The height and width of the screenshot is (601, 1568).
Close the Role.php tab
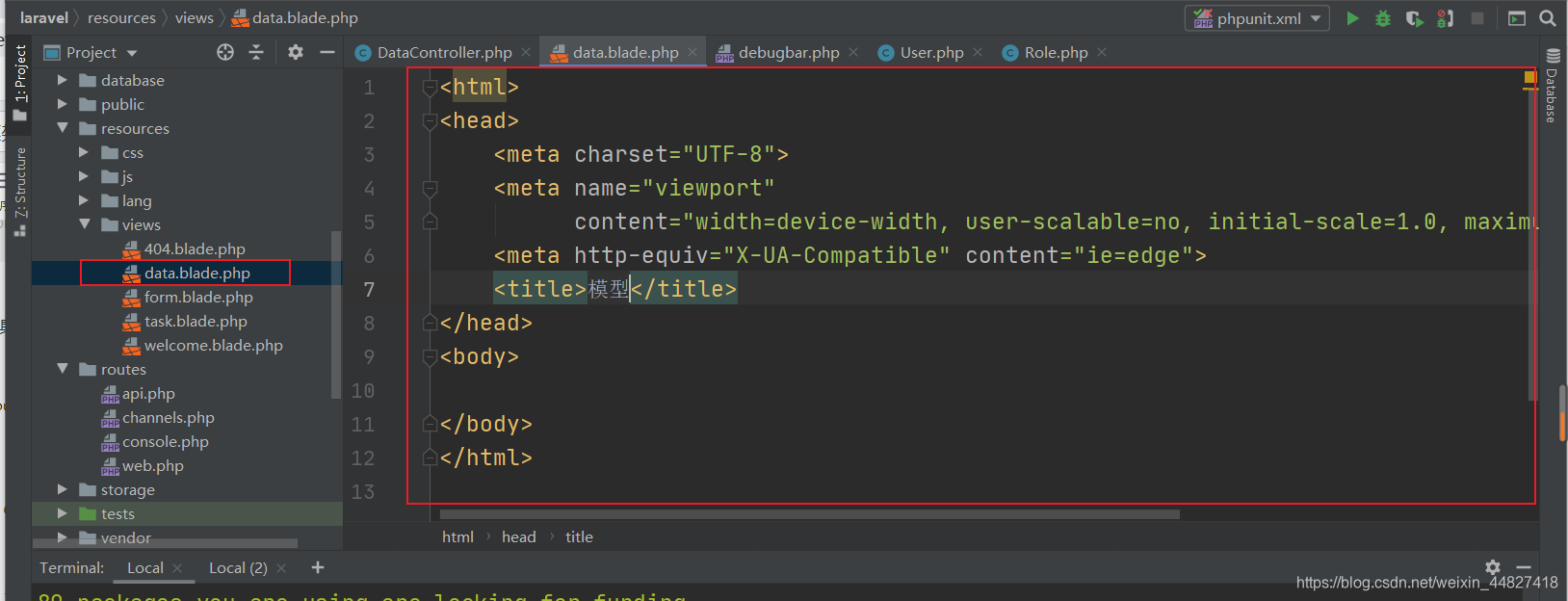point(1102,52)
